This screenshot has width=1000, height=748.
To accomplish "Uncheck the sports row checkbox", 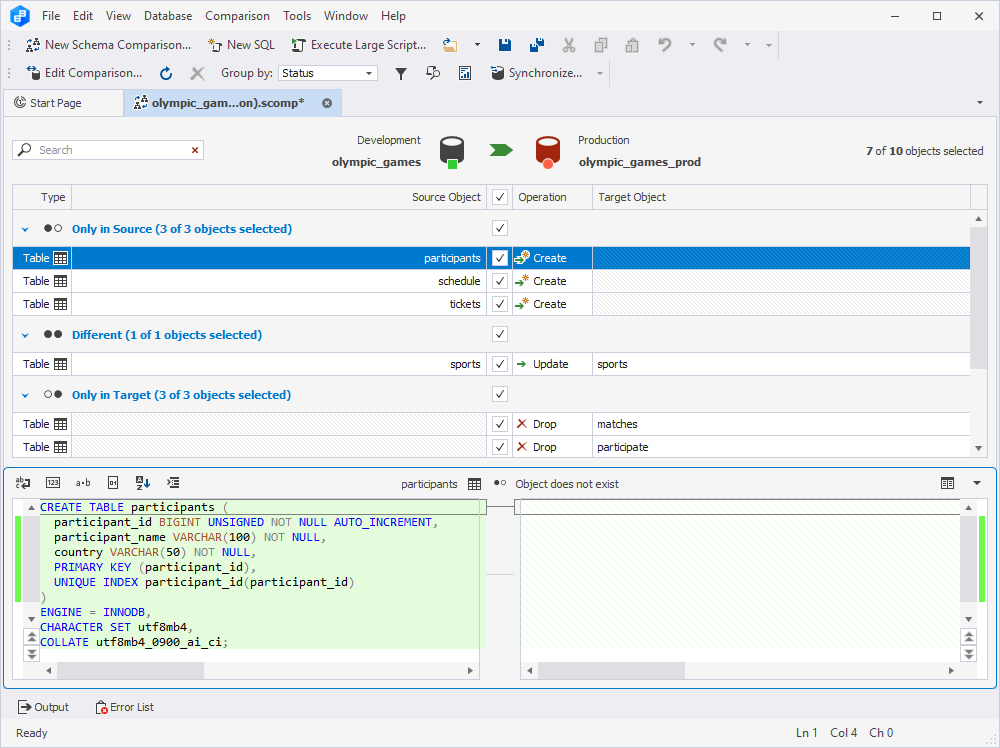I will coord(500,364).
